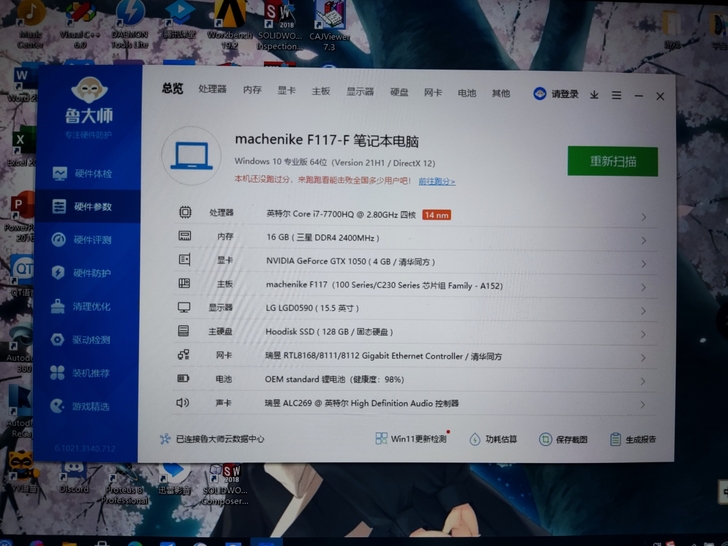The height and width of the screenshot is (546, 728).
Task: Open Proteus 8 Professional desktop shortcut
Action: coord(125,485)
